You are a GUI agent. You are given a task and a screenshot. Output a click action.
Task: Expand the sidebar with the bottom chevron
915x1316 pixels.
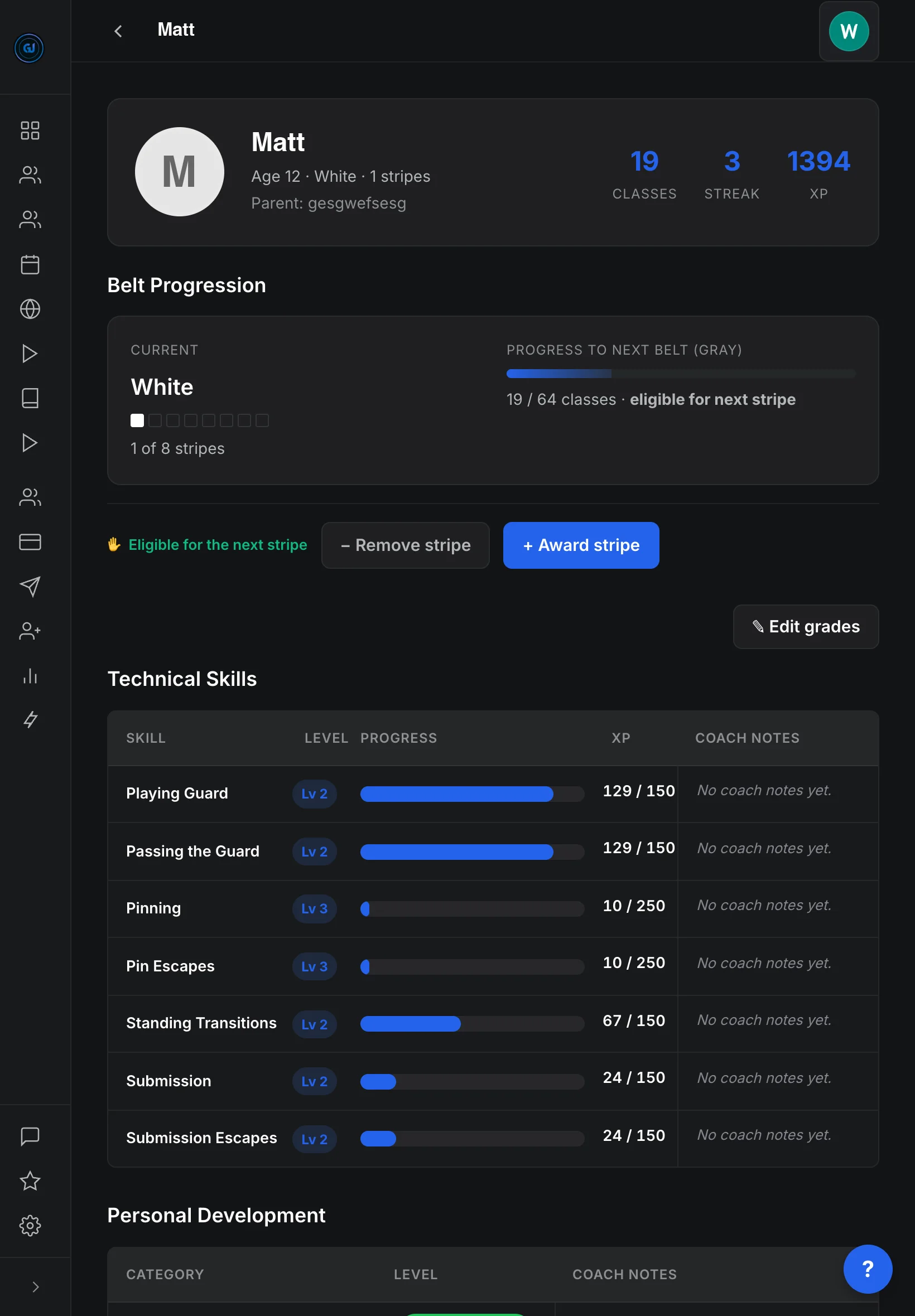tap(36, 1288)
